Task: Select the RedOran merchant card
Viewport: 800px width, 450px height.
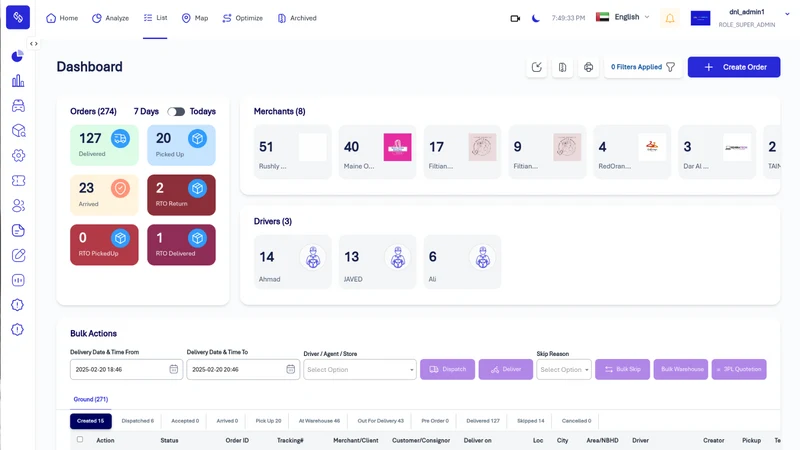Action: [632, 152]
